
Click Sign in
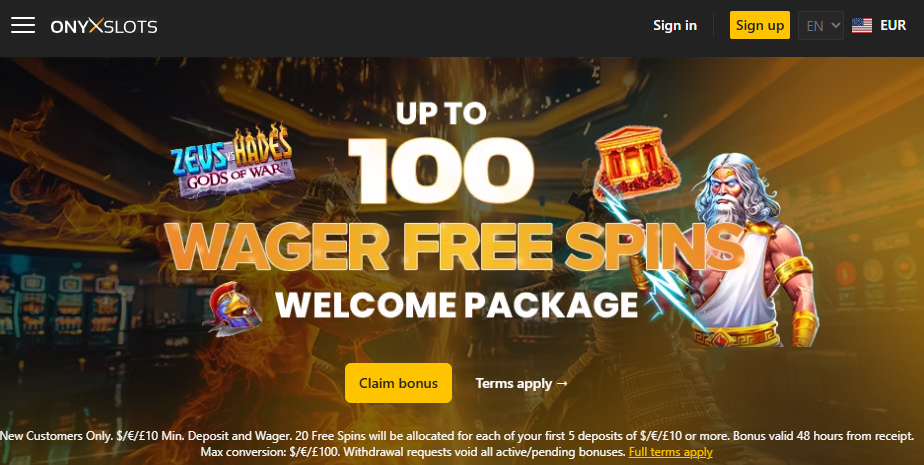point(675,25)
